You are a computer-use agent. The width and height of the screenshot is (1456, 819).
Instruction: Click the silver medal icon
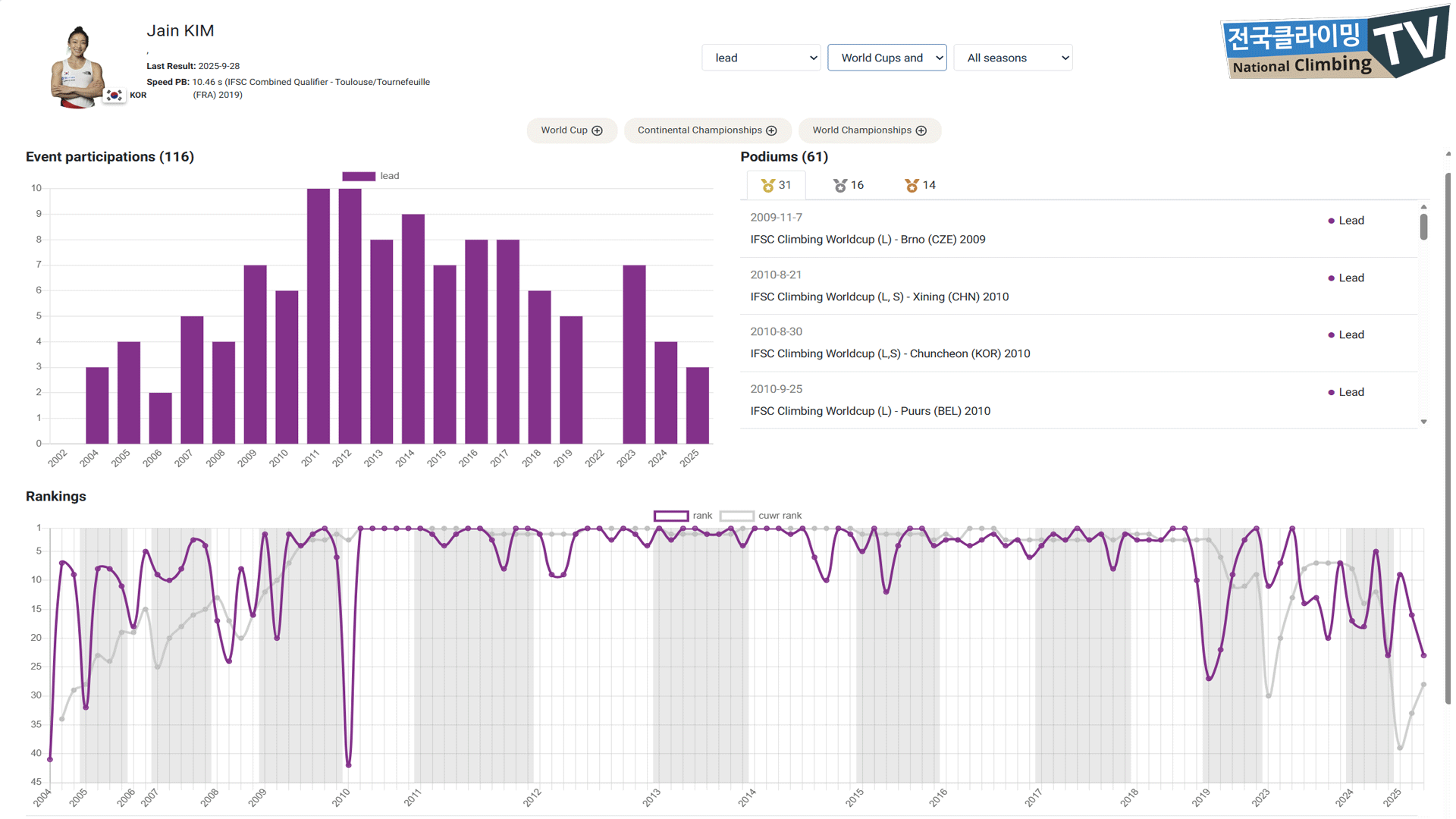click(839, 185)
